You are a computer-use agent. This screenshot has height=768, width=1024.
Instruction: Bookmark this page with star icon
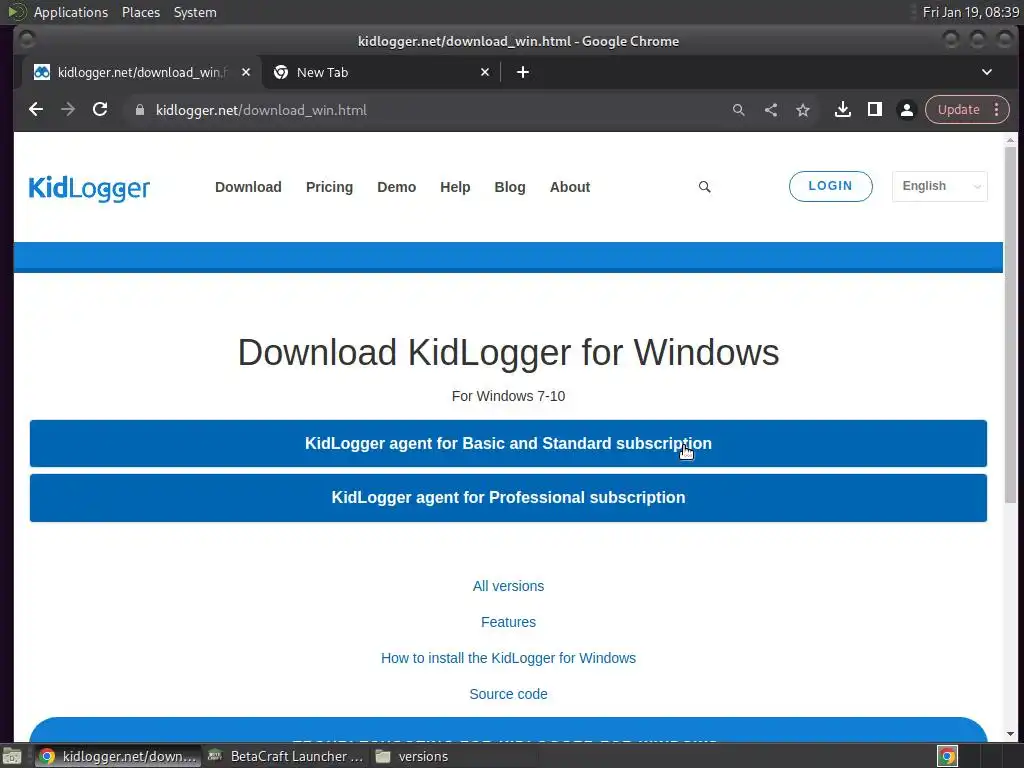pyautogui.click(x=803, y=110)
